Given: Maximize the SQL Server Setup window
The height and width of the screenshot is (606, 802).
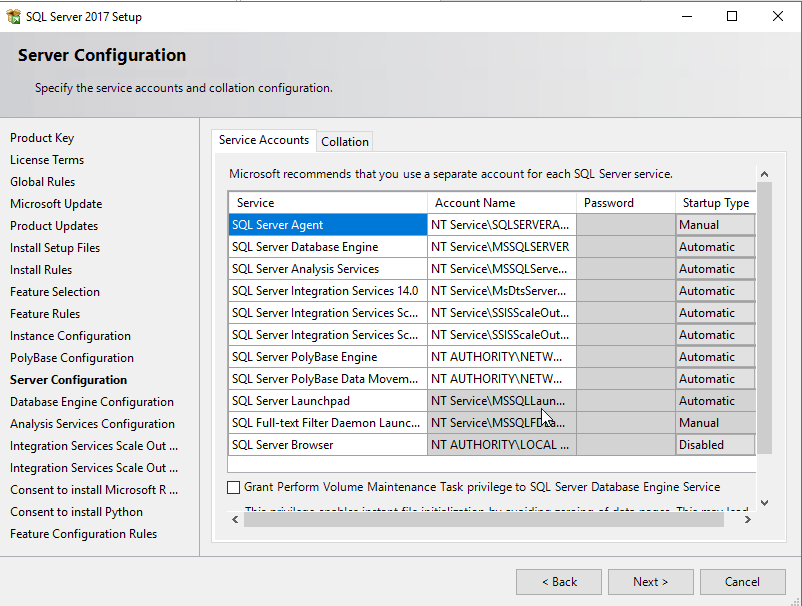Looking at the screenshot, I should tap(732, 16).
